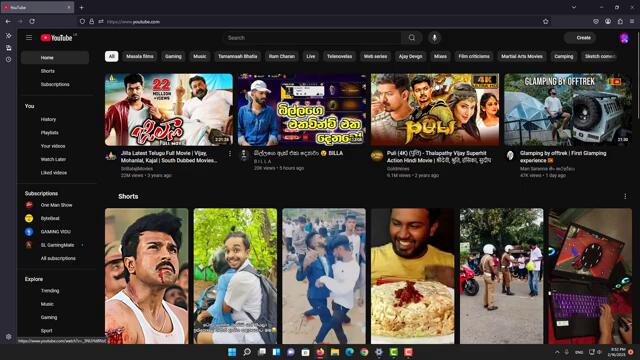Viewport: 640px width, 360px height.
Task: Open Trending under Explore
Action: (x=55, y=291)
